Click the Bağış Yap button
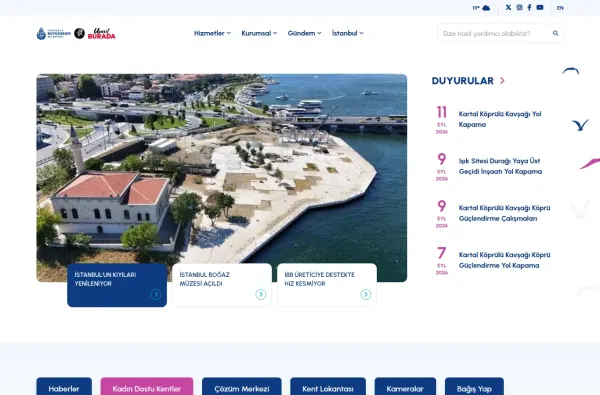 tap(474, 387)
